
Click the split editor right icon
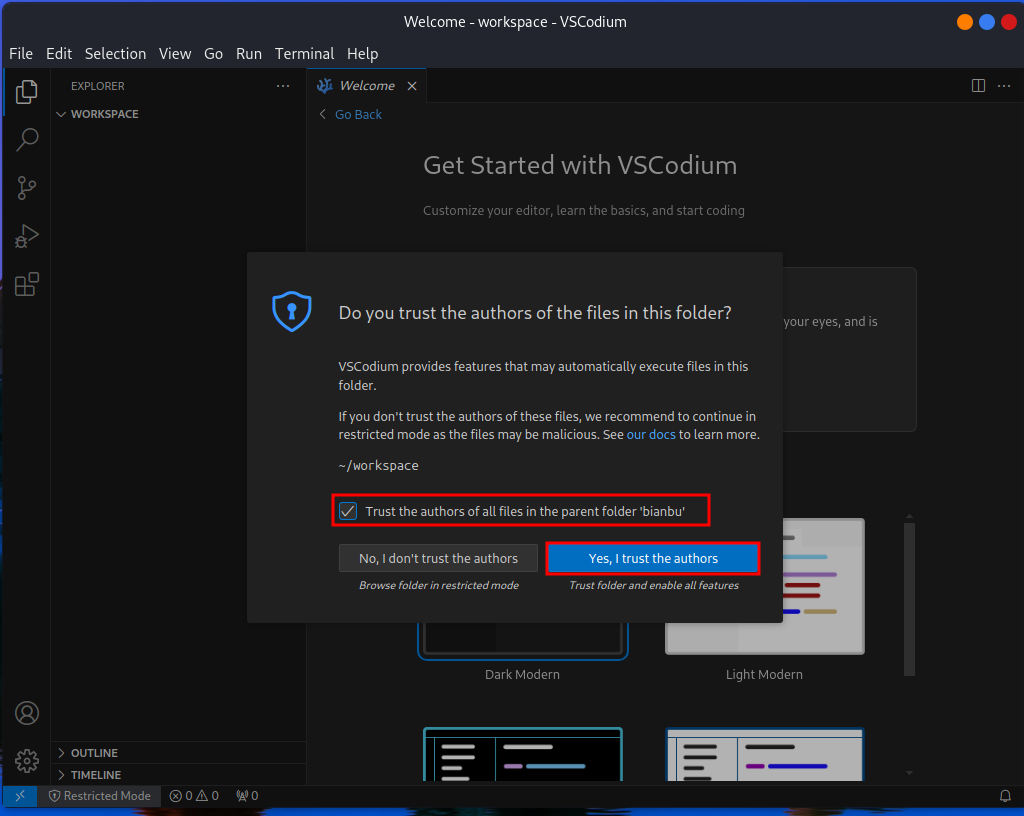pyautogui.click(x=978, y=86)
